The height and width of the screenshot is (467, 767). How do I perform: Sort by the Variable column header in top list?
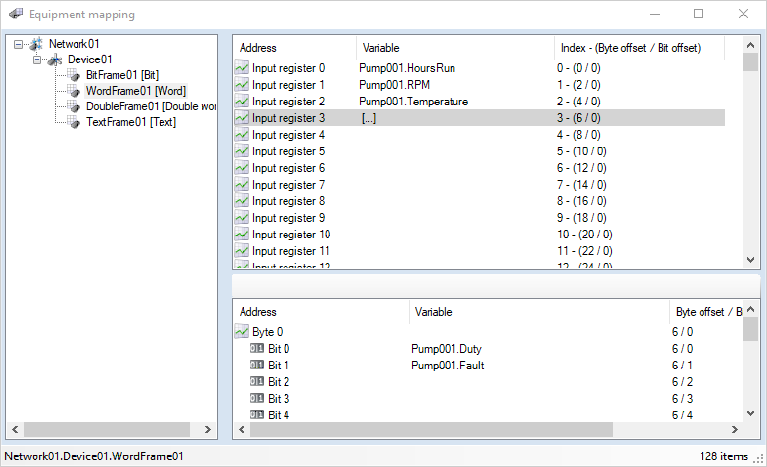pyautogui.click(x=454, y=48)
